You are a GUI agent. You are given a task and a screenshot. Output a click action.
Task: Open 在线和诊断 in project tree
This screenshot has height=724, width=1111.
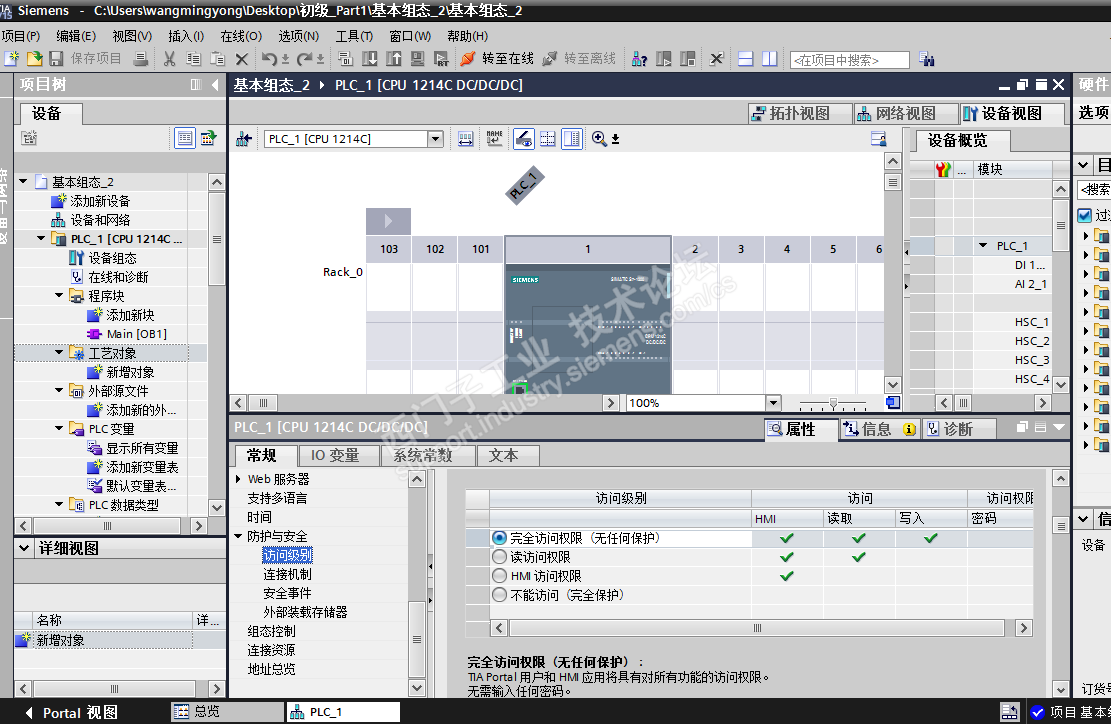coord(118,277)
